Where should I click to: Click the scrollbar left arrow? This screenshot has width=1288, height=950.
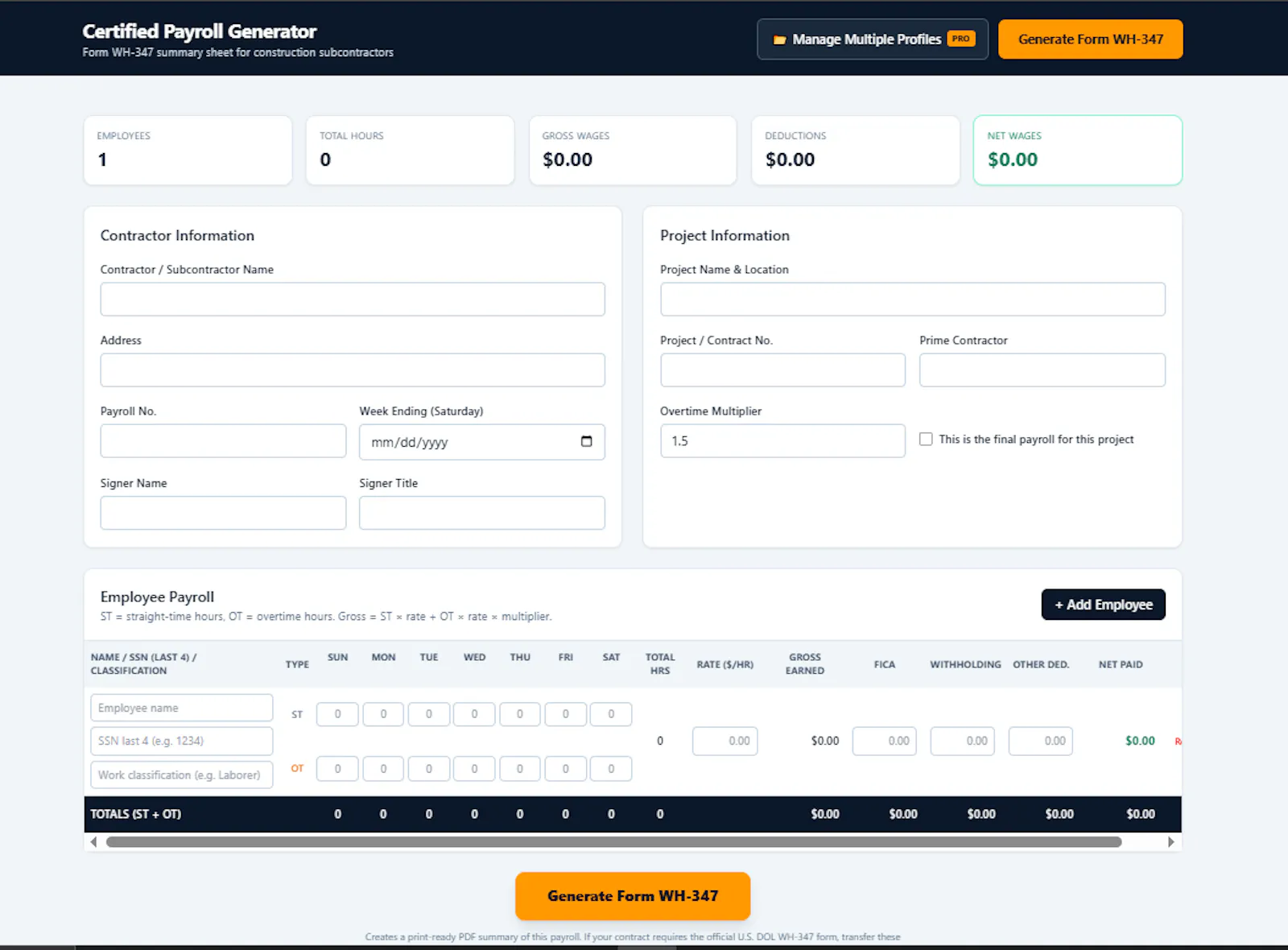93,842
